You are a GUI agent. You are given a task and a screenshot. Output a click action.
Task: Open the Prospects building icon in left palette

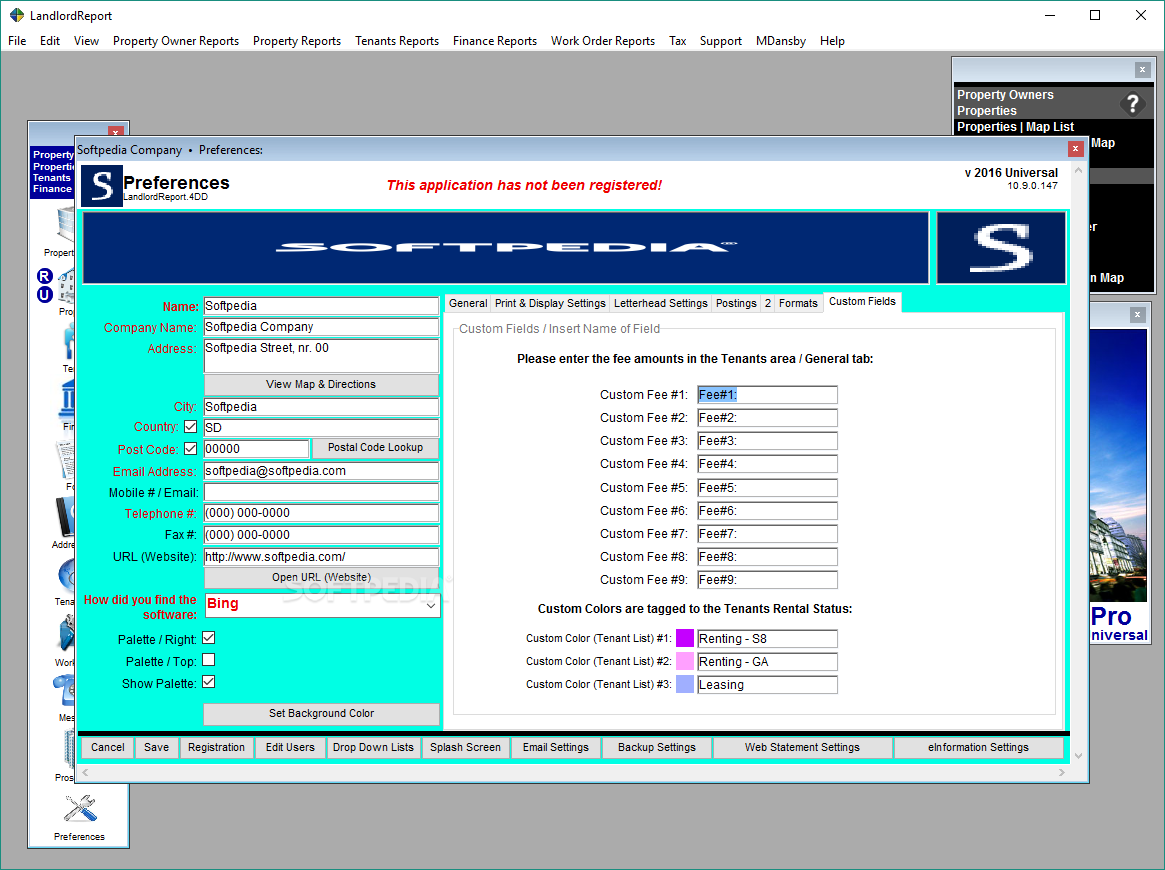[x=68, y=749]
